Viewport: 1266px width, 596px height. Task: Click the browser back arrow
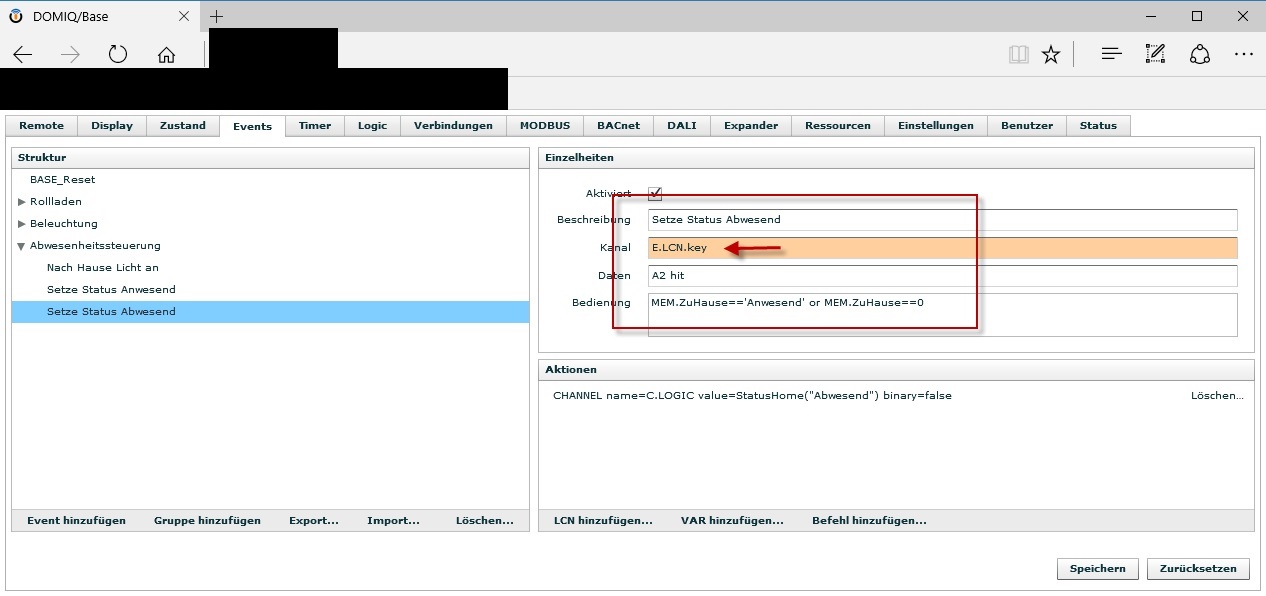pos(23,55)
